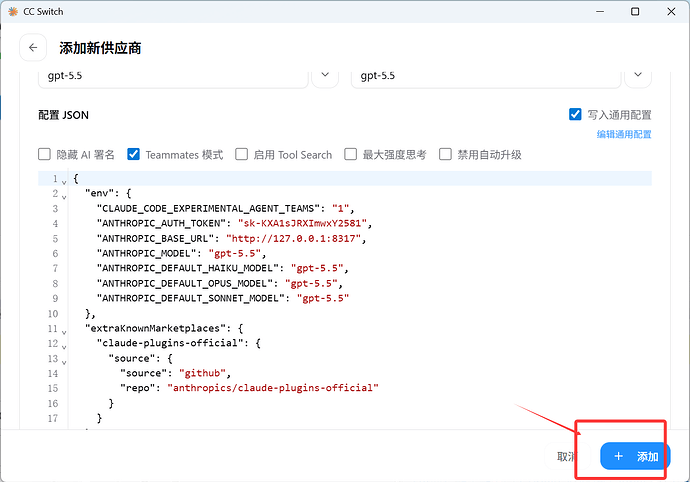Go back using the arrow button

click(33, 48)
